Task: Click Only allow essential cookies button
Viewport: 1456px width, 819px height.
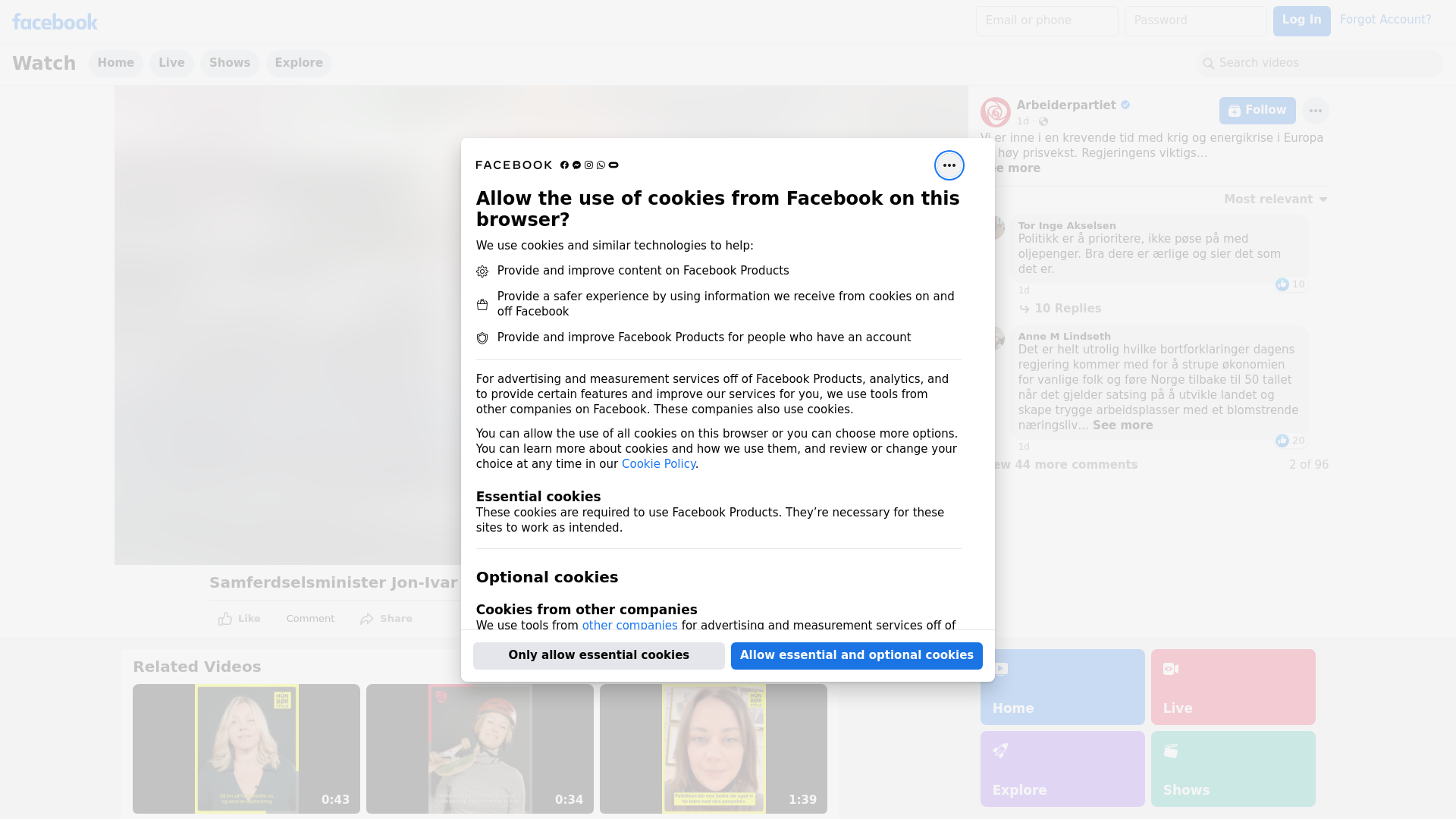Action: [598, 655]
